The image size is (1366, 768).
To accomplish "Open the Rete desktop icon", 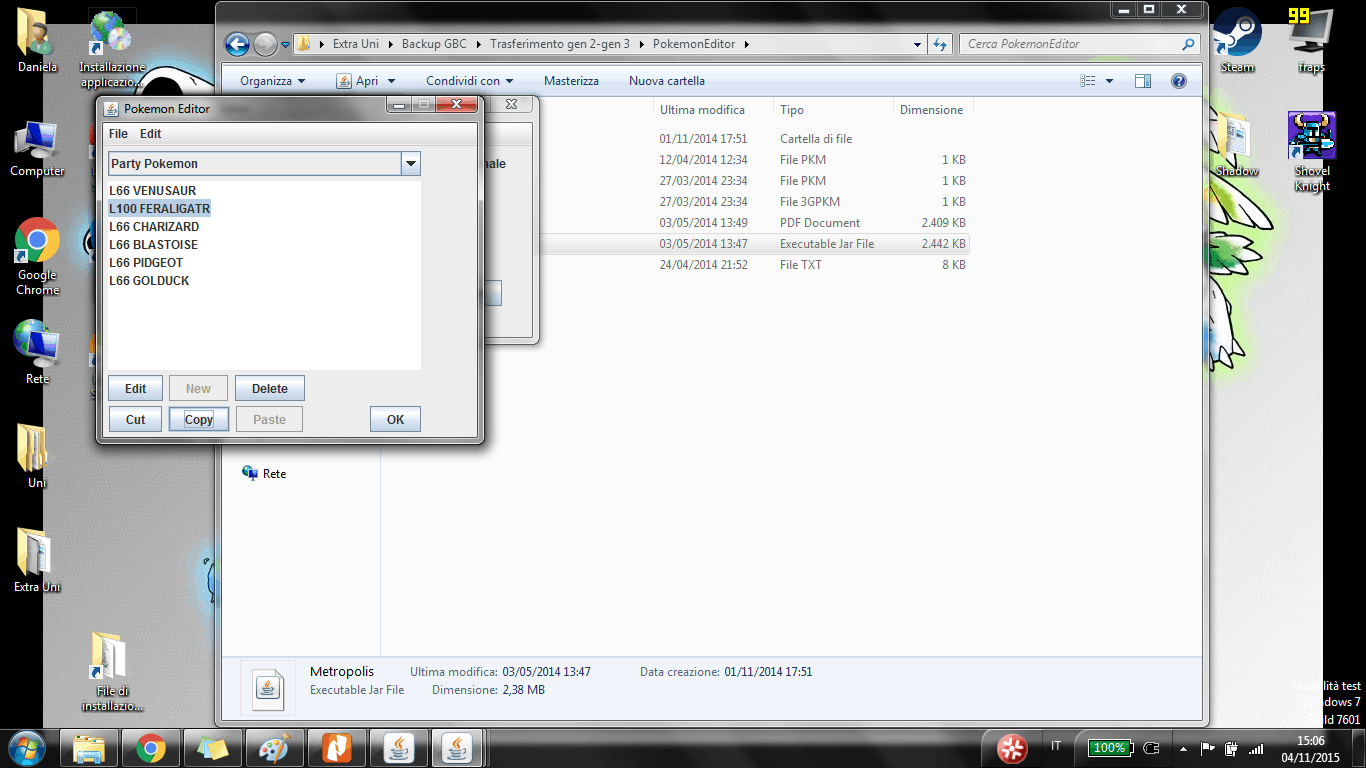I will pos(37,352).
